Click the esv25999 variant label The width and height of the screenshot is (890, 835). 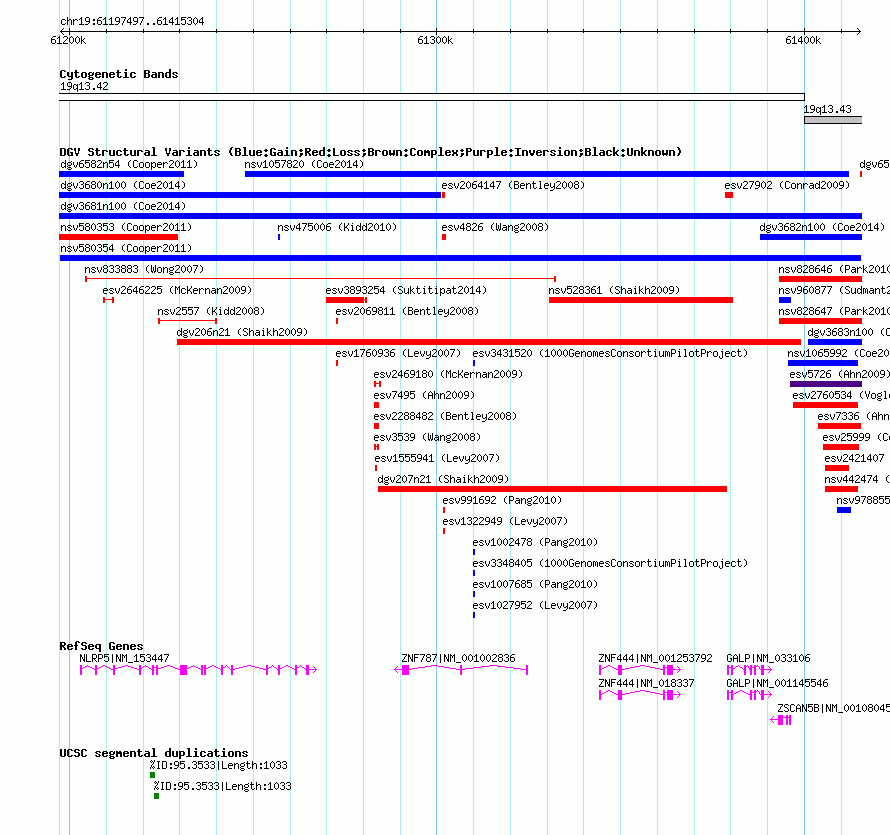856,438
